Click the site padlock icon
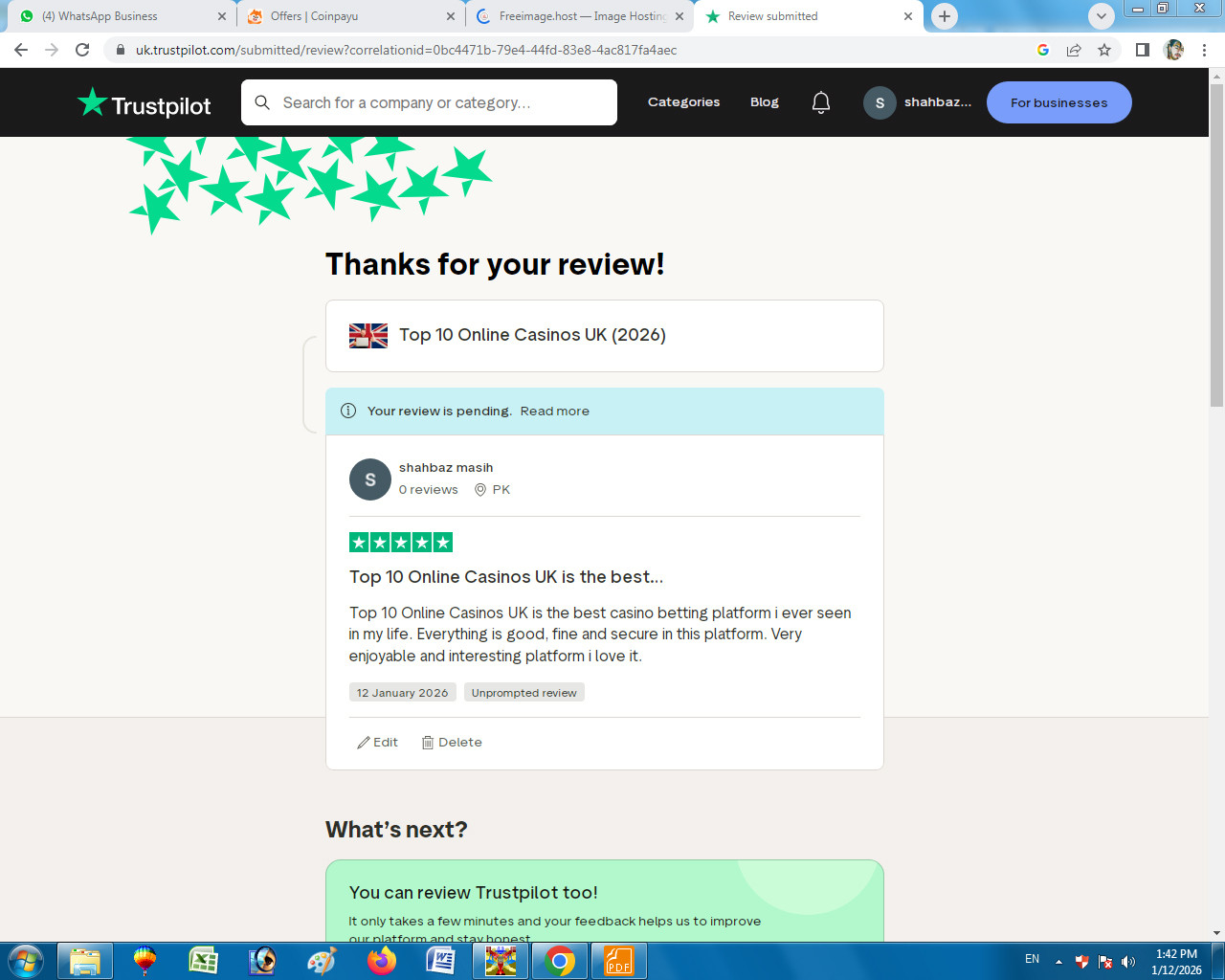The height and width of the screenshot is (980, 1225). tap(121, 50)
